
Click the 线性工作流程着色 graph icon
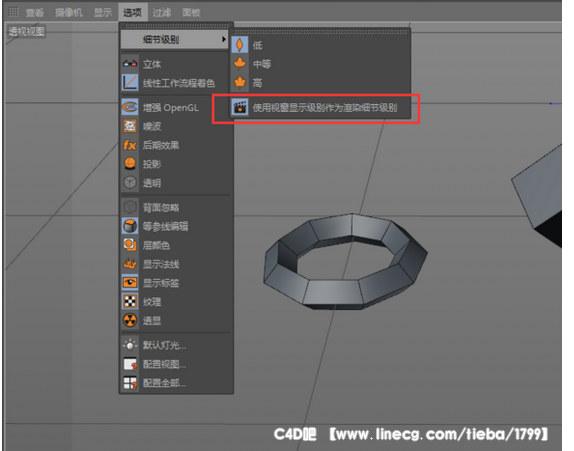(130, 83)
